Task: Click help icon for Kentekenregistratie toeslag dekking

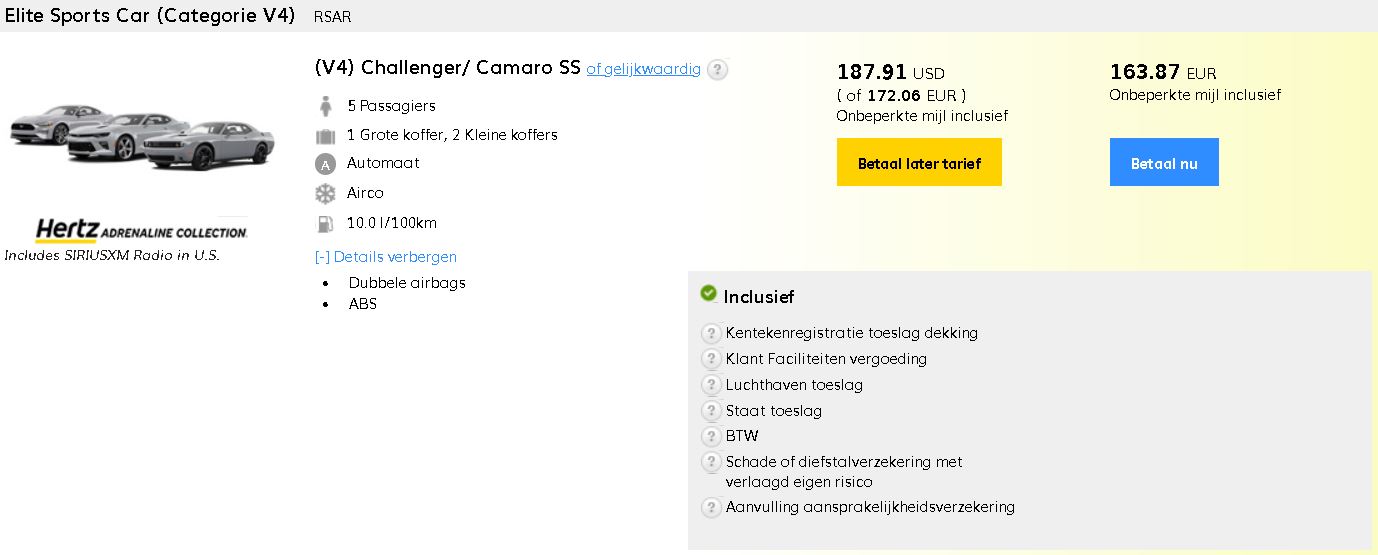Action: (x=711, y=334)
